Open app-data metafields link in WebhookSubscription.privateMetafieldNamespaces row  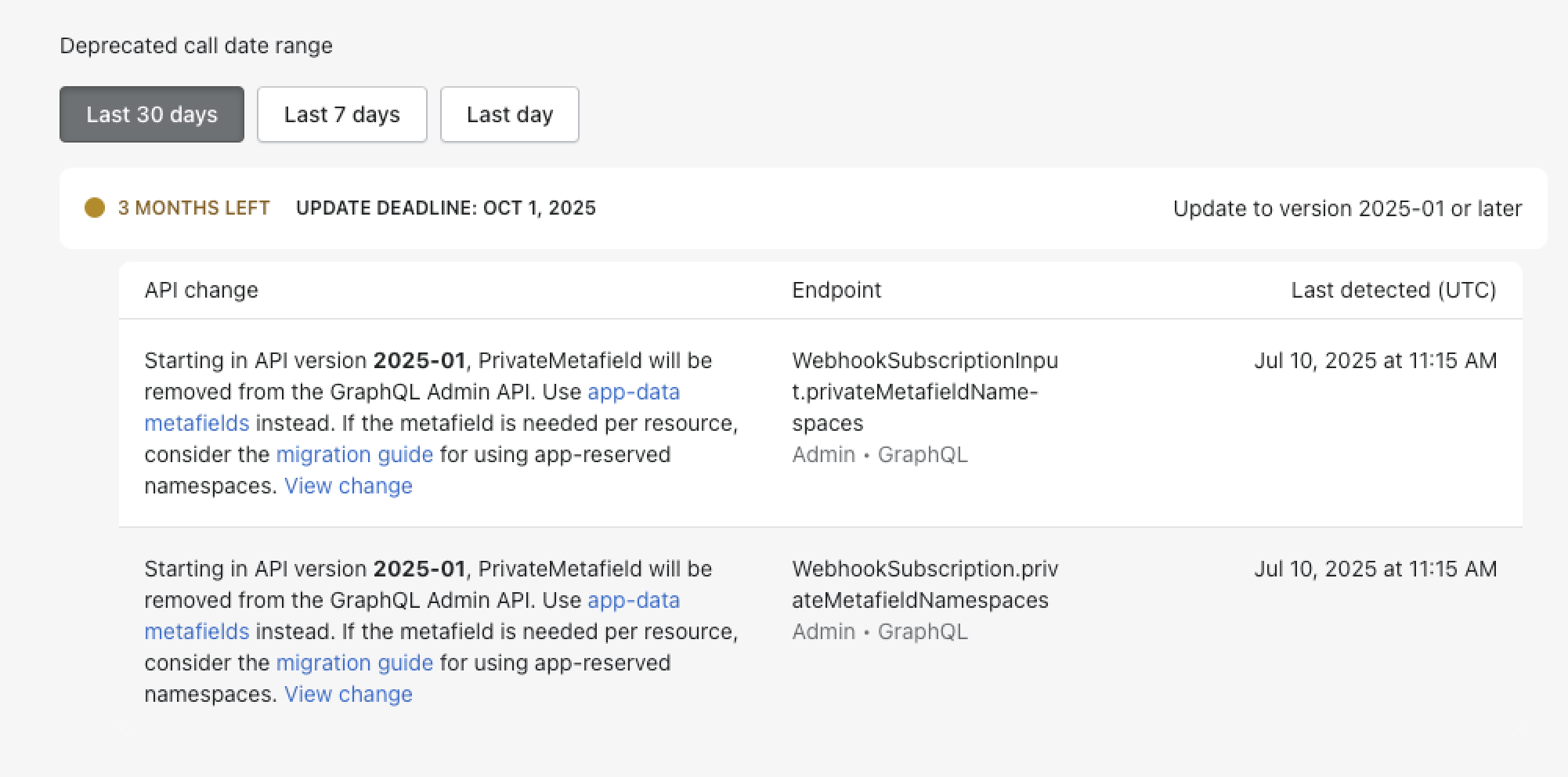[634, 600]
